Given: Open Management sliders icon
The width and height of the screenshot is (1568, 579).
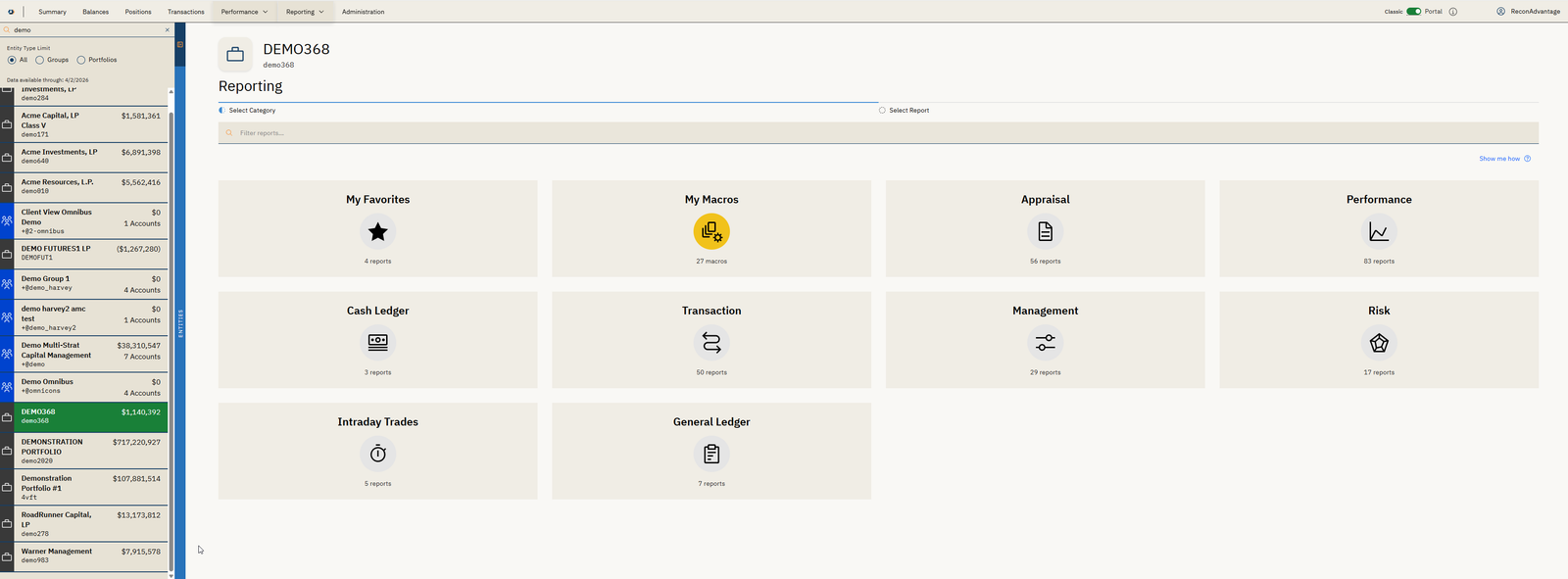Looking at the screenshot, I should coord(1045,343).
